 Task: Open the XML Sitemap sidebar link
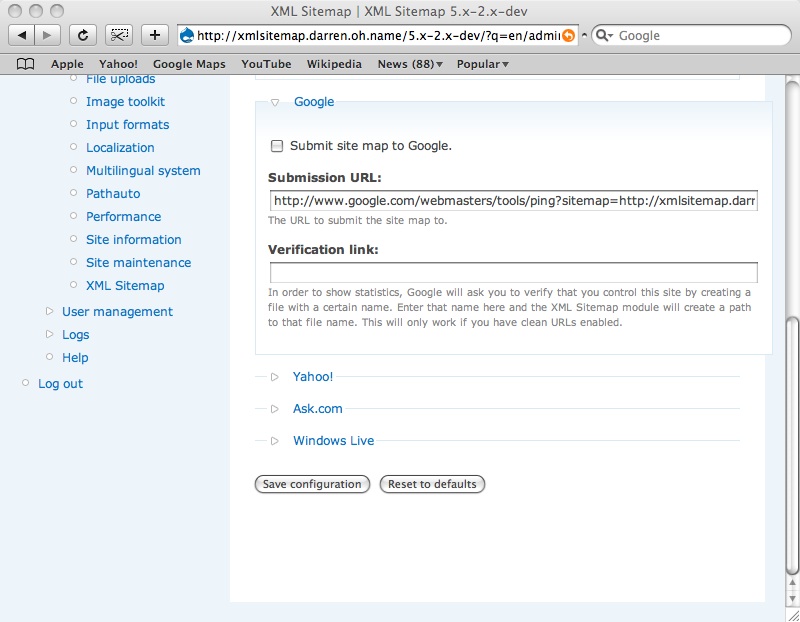(x=125, y=285)
